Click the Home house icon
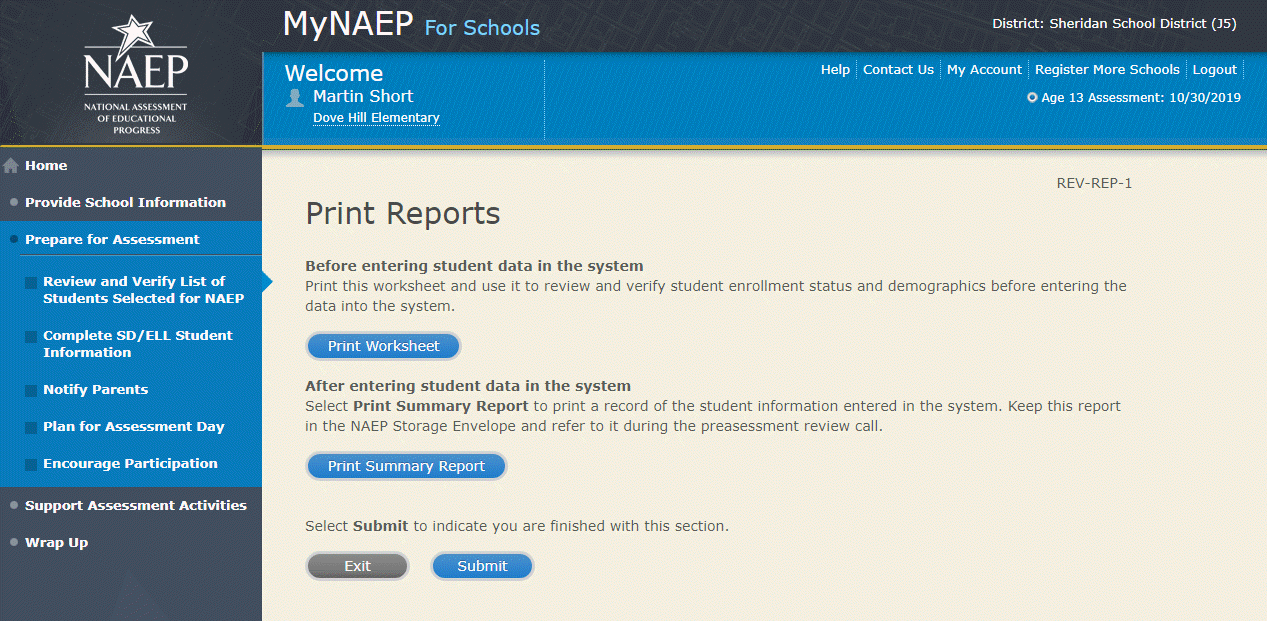The width and height of the screenshot is (1267, 621). [12, 166]
